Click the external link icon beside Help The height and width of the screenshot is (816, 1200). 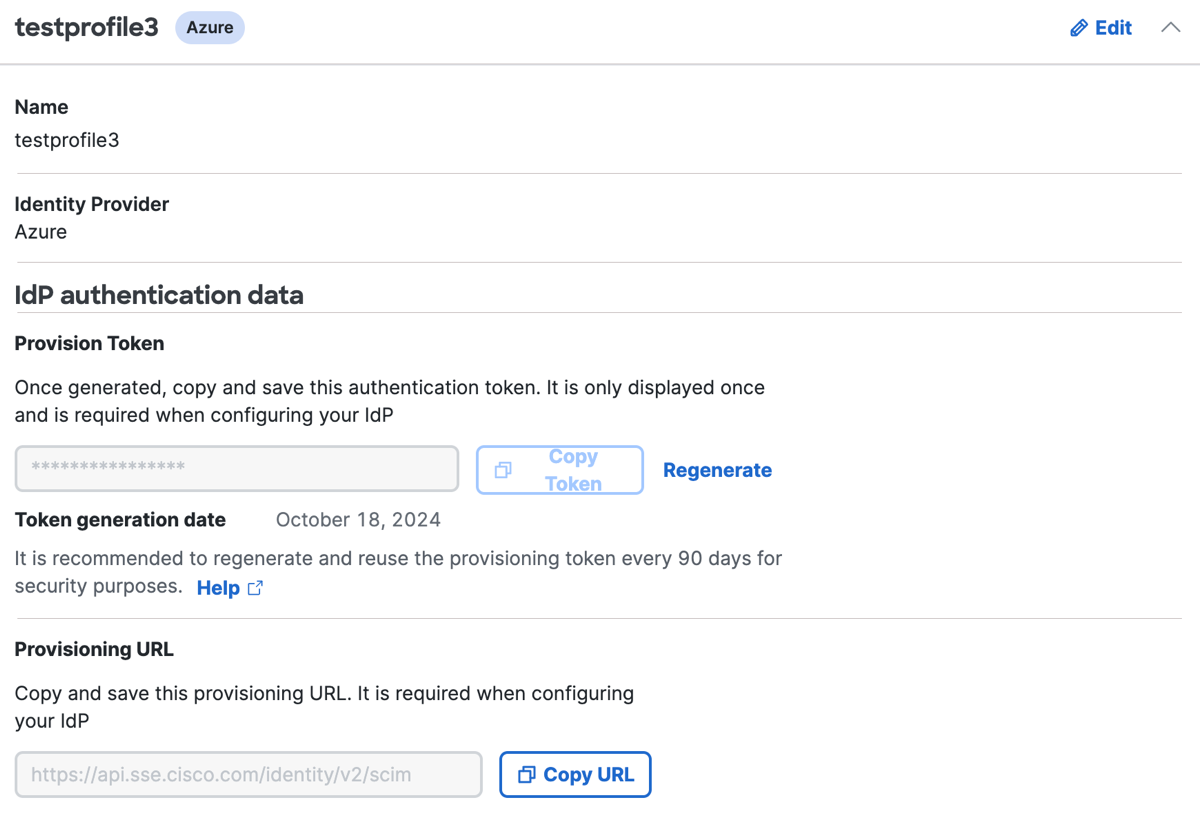(255, 588)
